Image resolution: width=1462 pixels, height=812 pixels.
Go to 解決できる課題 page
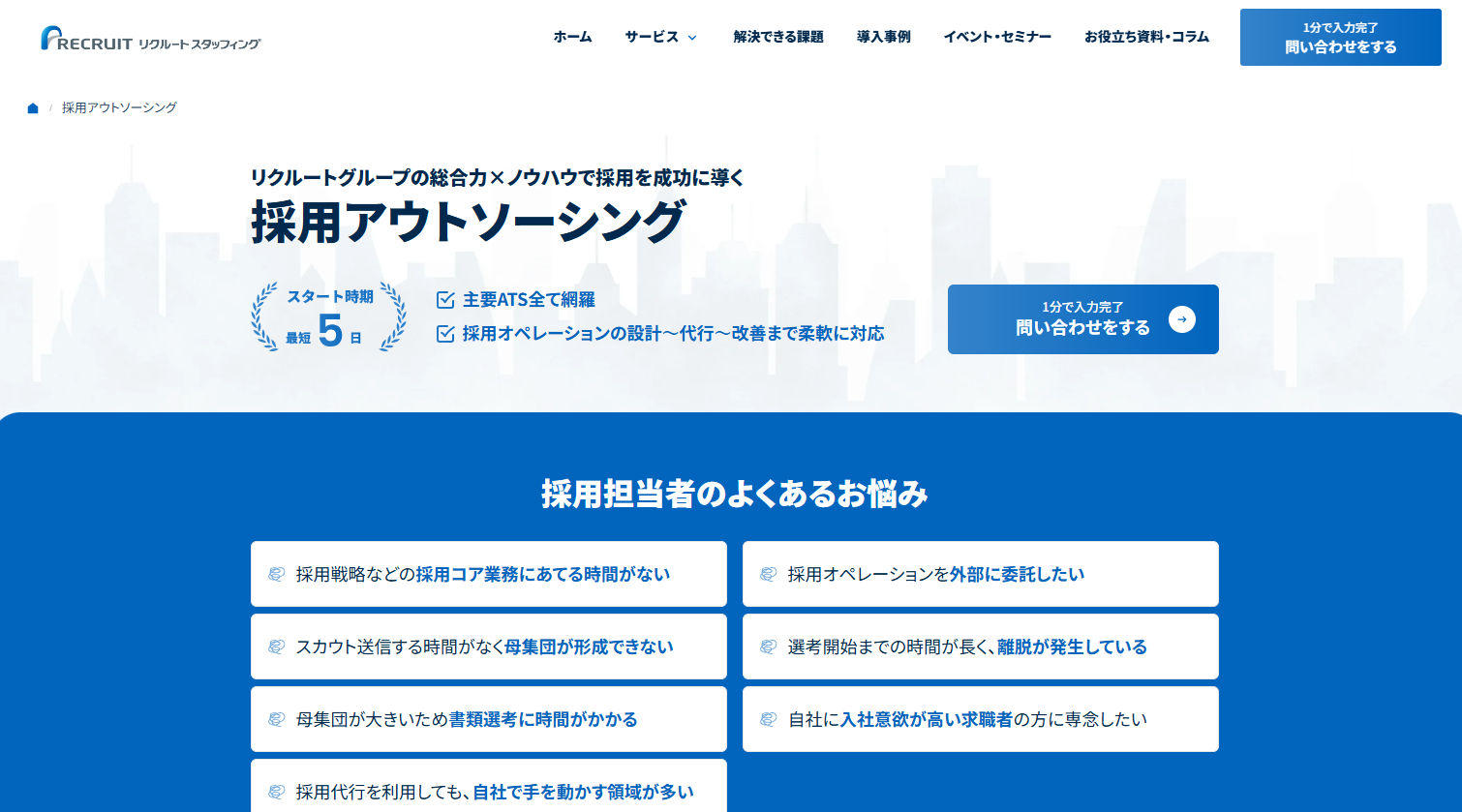(x=778, y=37)
